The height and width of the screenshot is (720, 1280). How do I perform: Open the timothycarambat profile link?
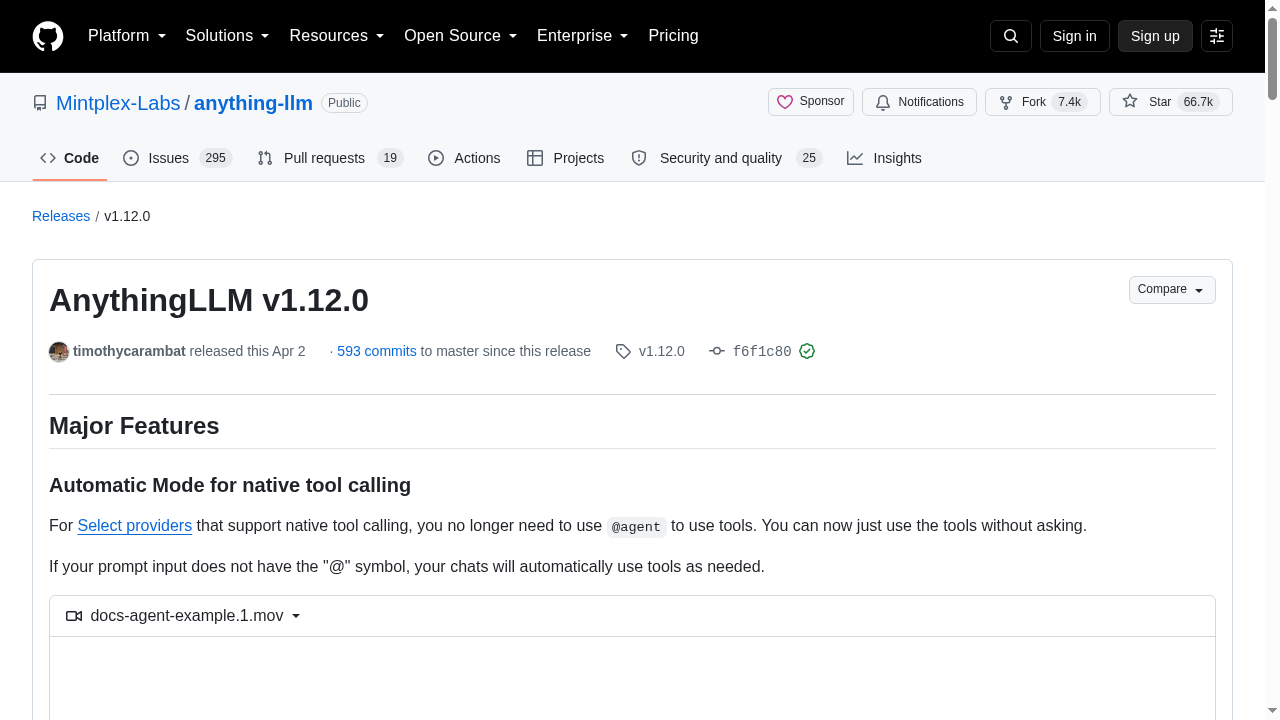[129, 351]
